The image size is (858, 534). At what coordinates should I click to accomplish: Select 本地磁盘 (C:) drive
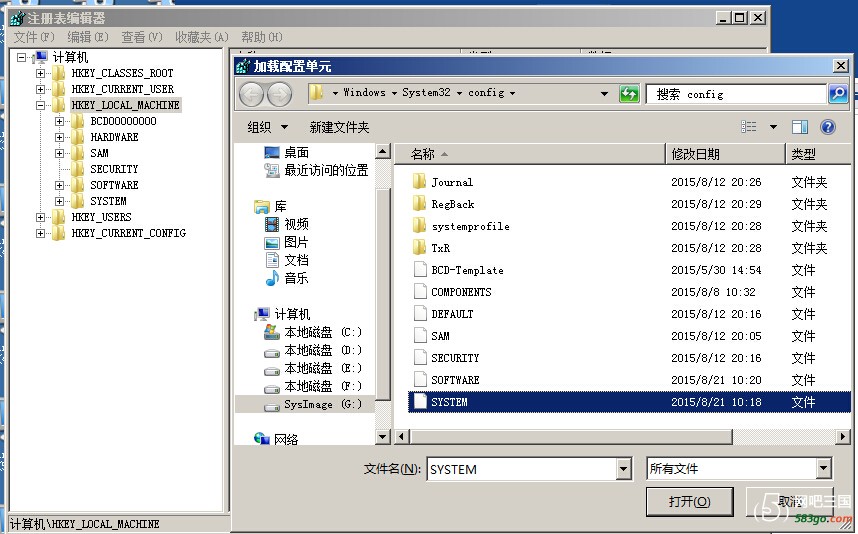(x=312, y=332)
